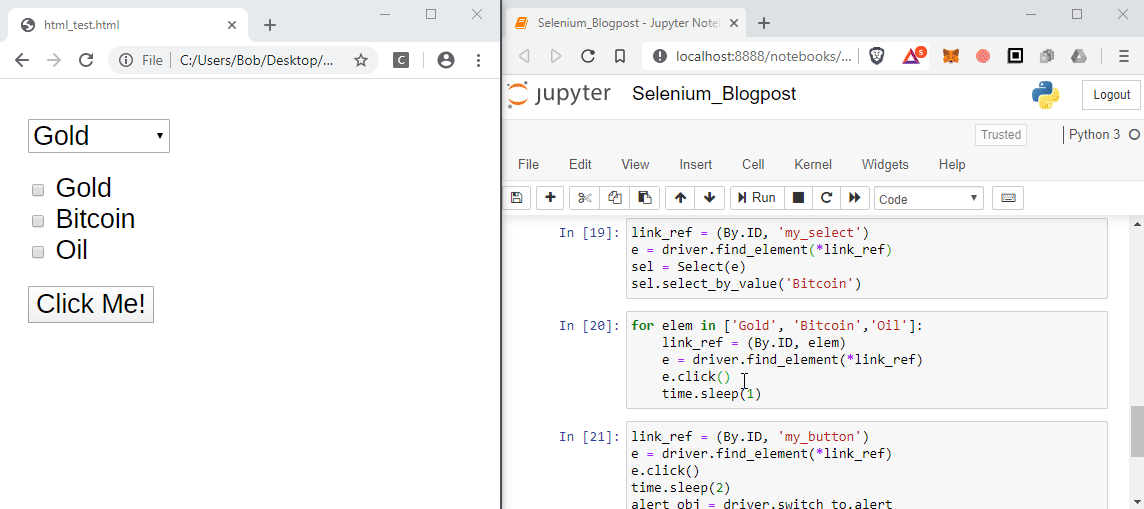Copy selected cells icon in Jupyter toolbar

(x=614, y=198)
